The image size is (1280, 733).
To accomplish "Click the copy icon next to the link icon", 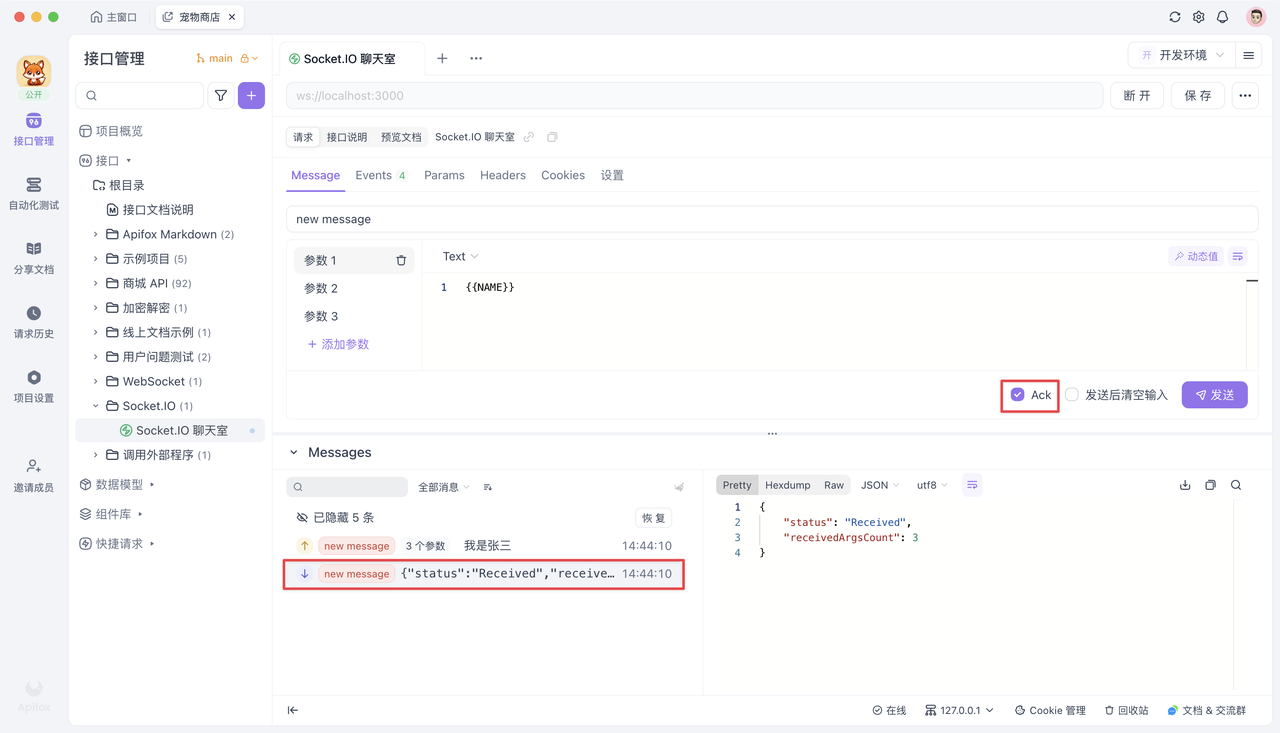I will (552, 137).
